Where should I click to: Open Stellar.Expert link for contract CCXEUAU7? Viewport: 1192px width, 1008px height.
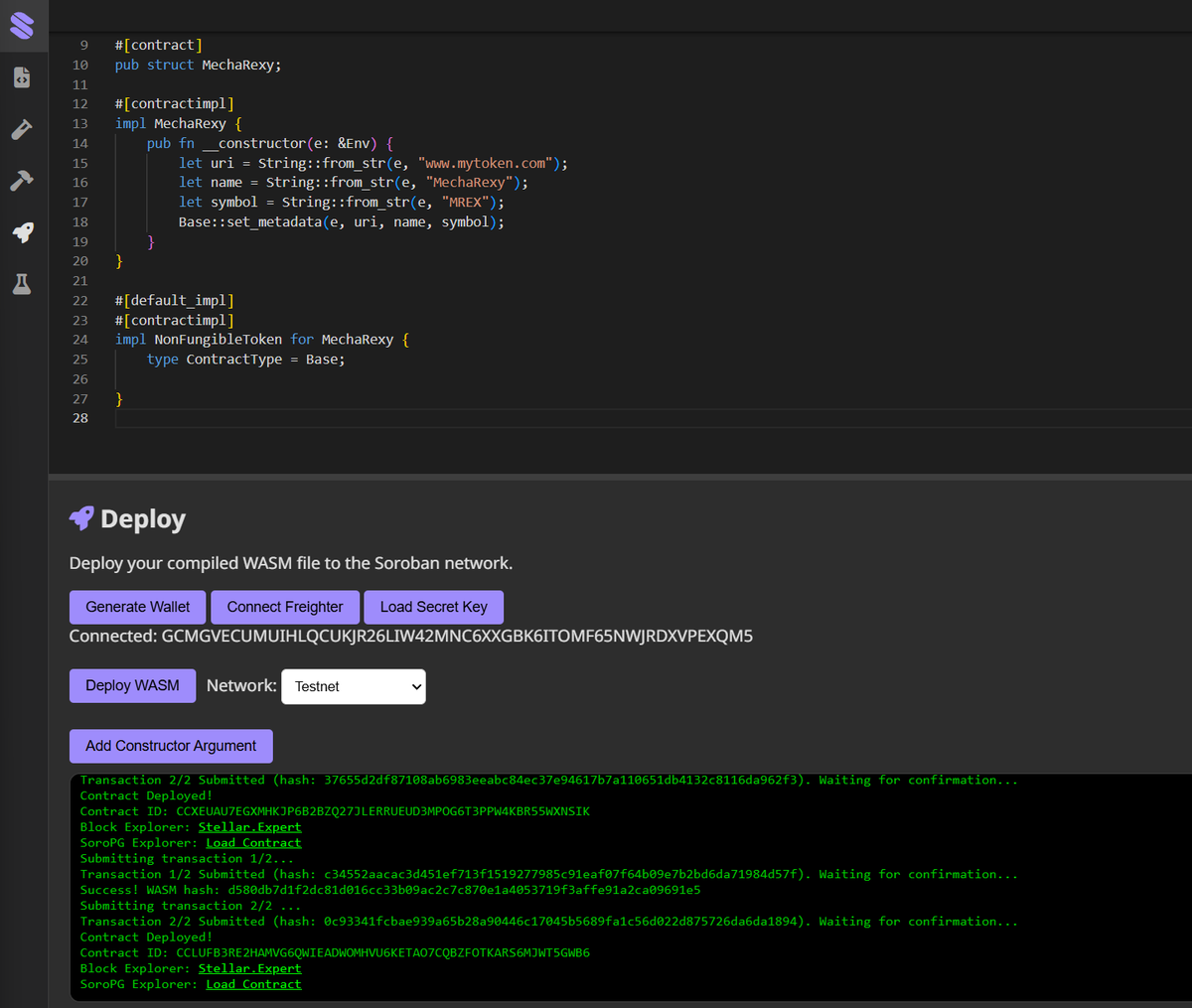pos(249,827)
